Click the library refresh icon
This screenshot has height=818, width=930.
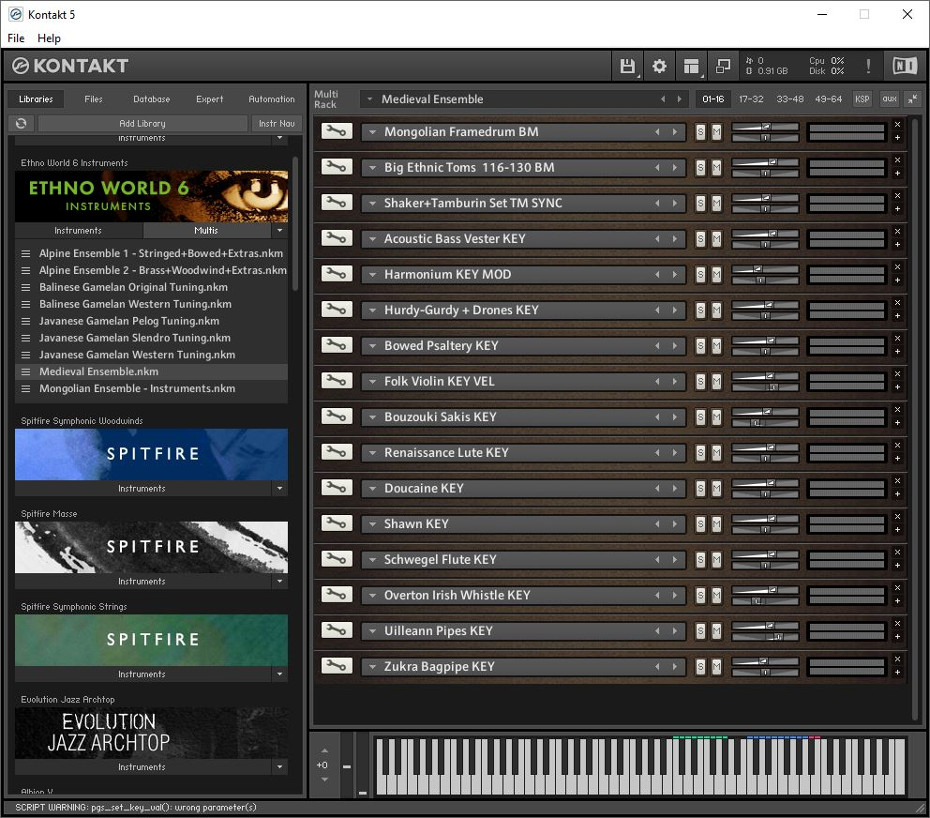point(21,123)
